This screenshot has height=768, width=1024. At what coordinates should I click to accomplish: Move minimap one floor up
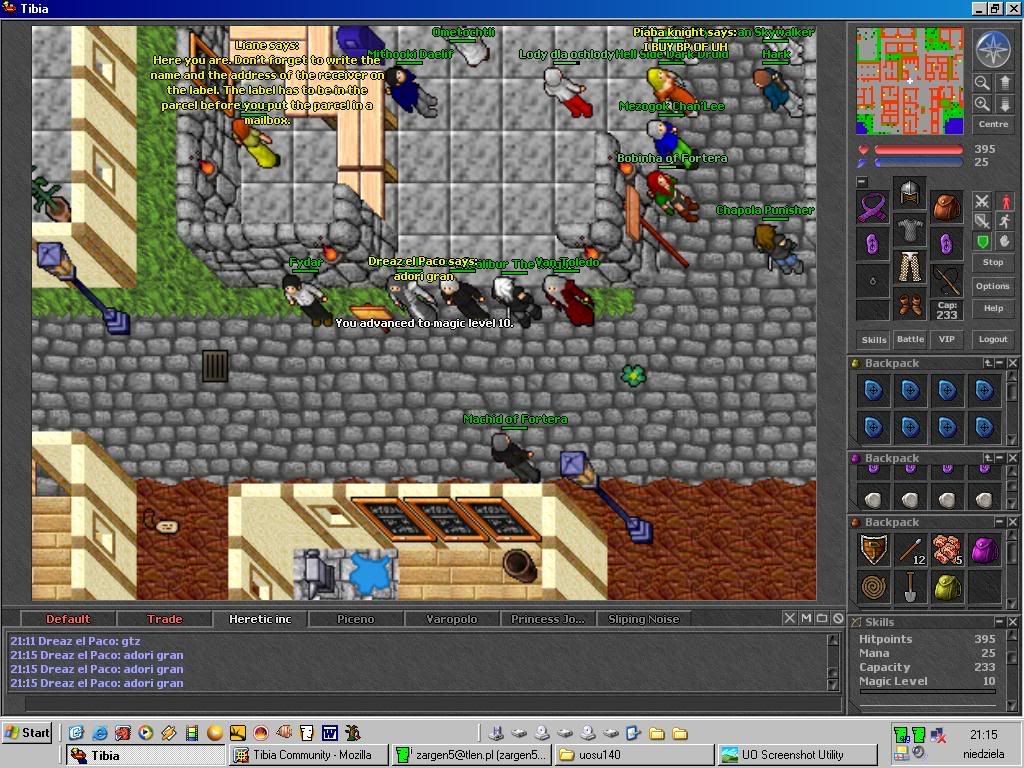coord(1004,82)
